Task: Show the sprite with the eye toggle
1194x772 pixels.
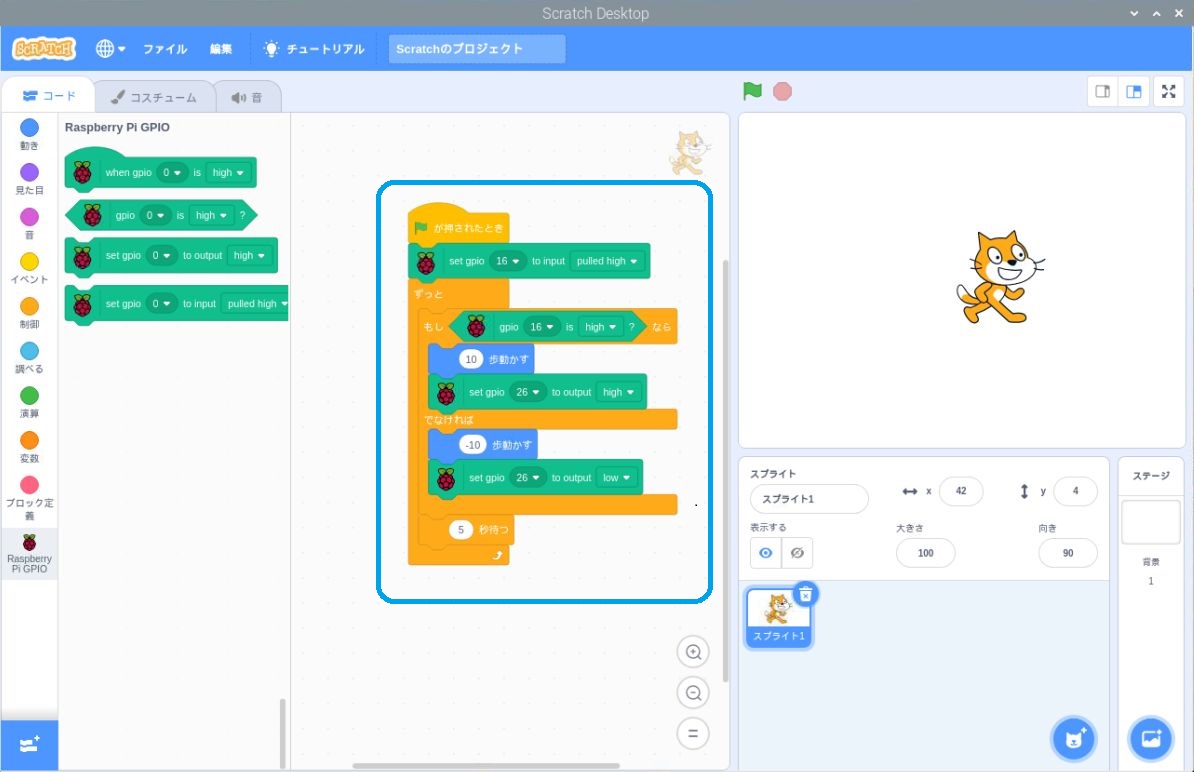Action: coord(765,553)
